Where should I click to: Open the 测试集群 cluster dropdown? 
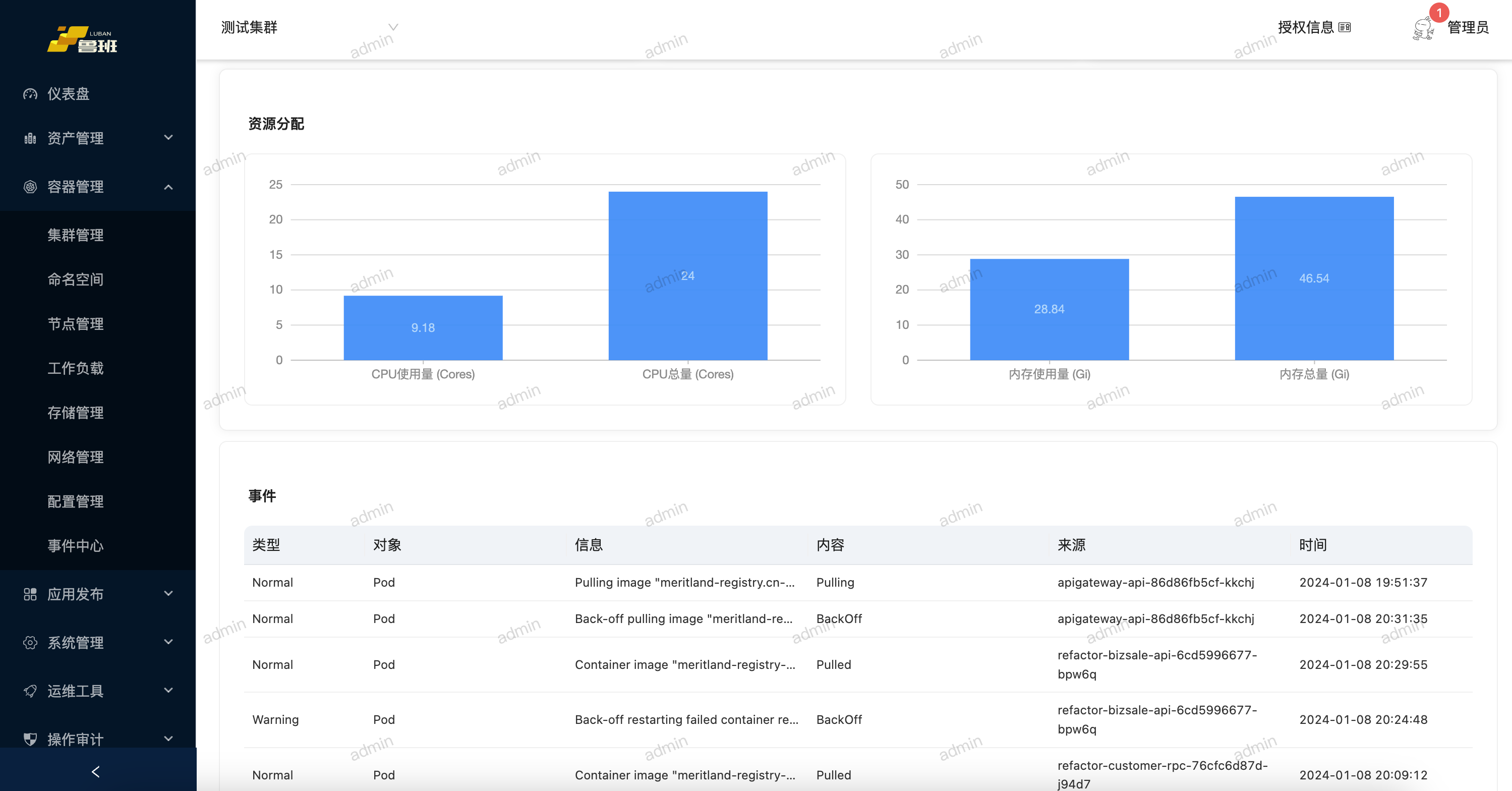[309, 28]
